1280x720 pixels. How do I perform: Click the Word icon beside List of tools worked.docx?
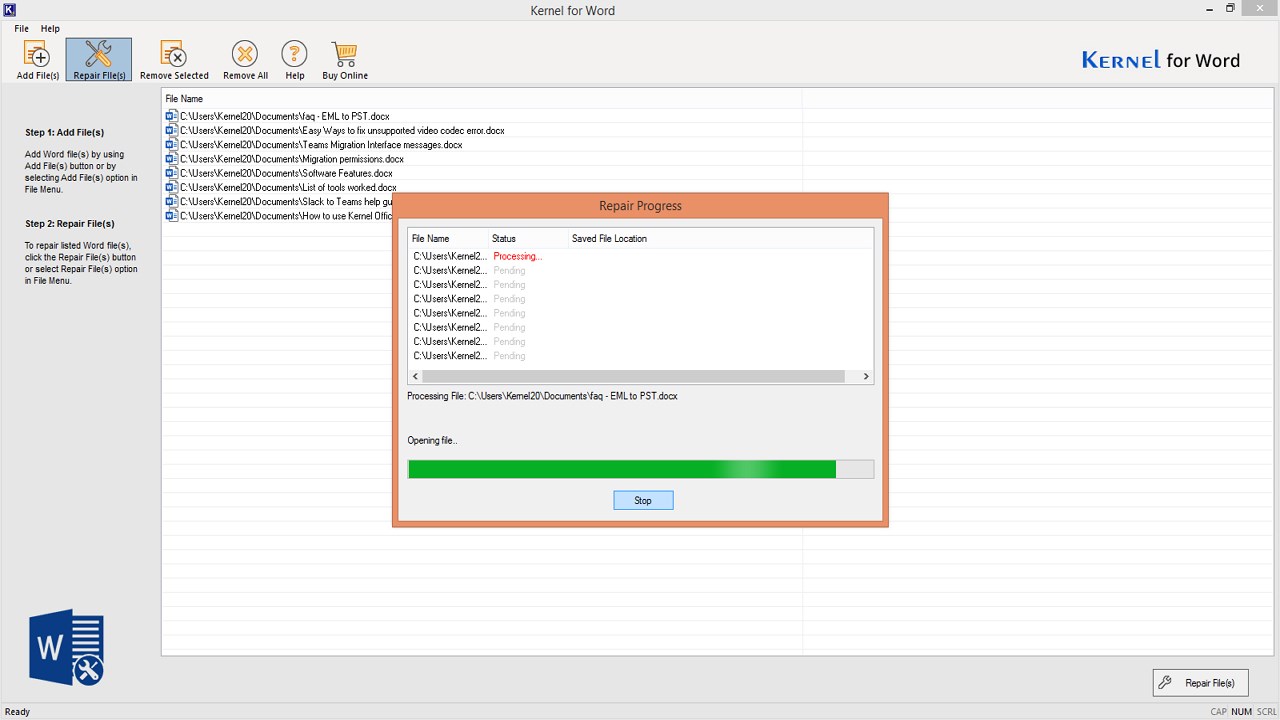(x=171, y=187)
